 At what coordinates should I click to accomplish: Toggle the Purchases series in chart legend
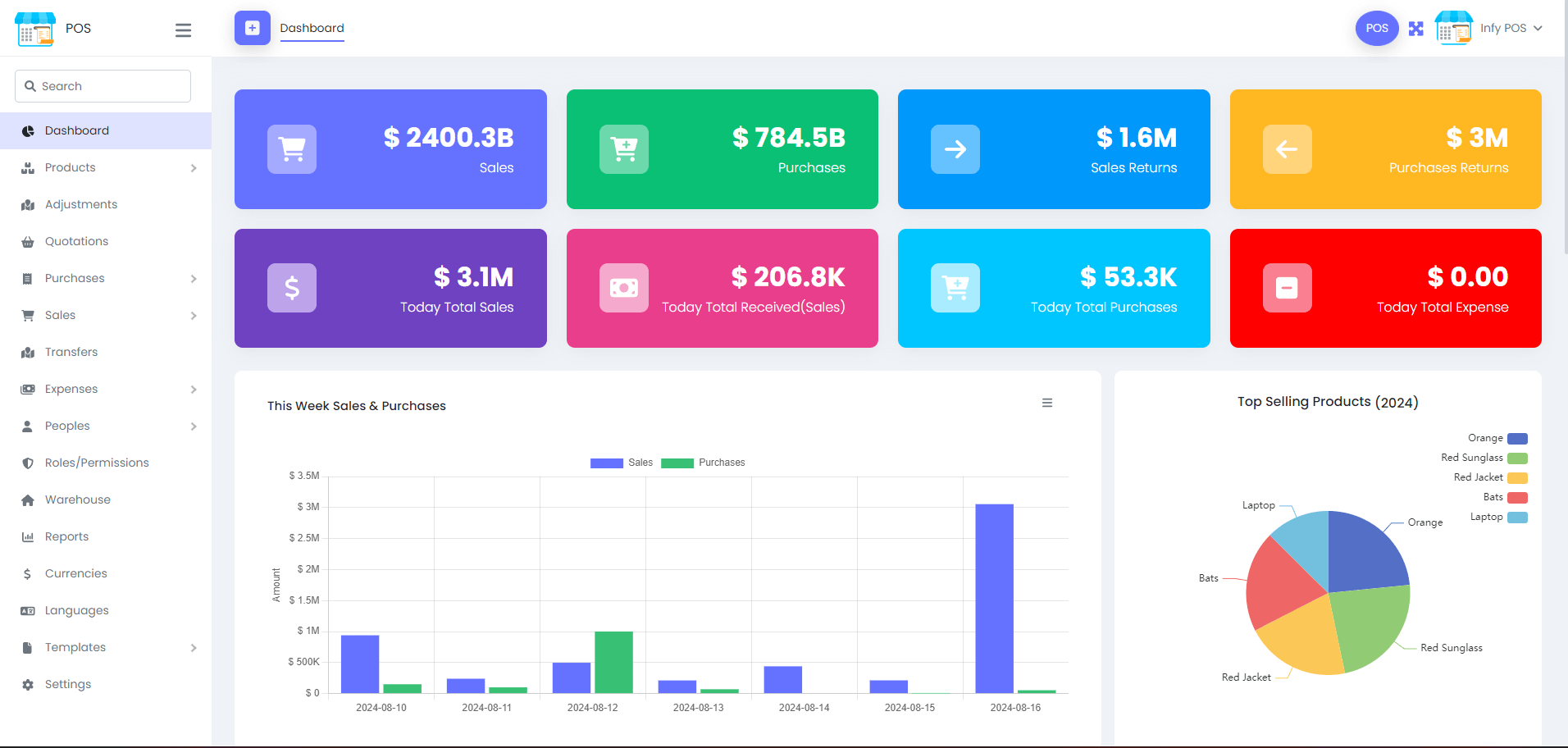(703, 463)
